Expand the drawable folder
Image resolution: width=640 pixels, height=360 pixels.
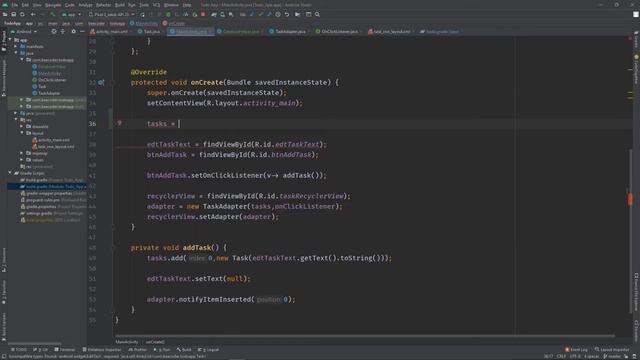tap(22, 127)
